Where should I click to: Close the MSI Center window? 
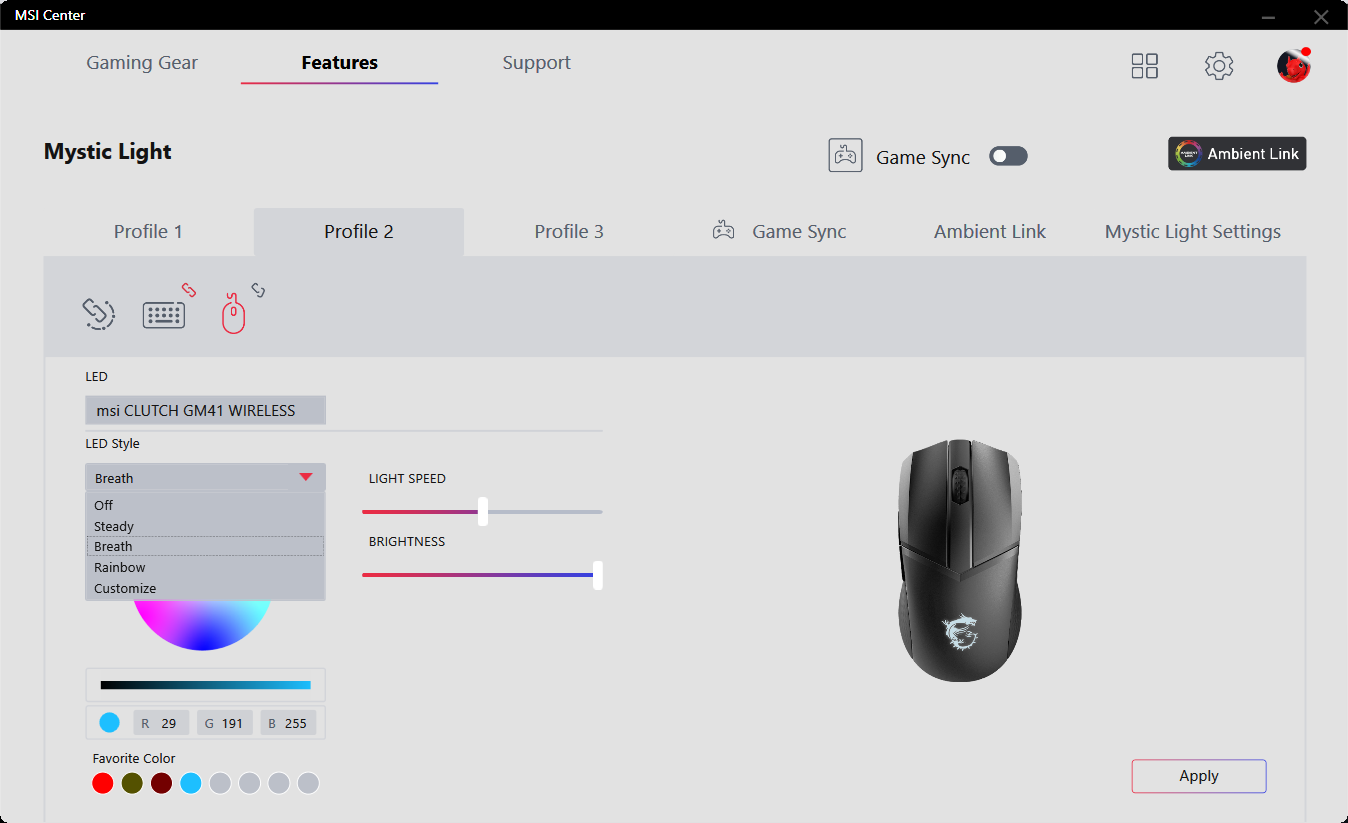(x=1321, y=16)
